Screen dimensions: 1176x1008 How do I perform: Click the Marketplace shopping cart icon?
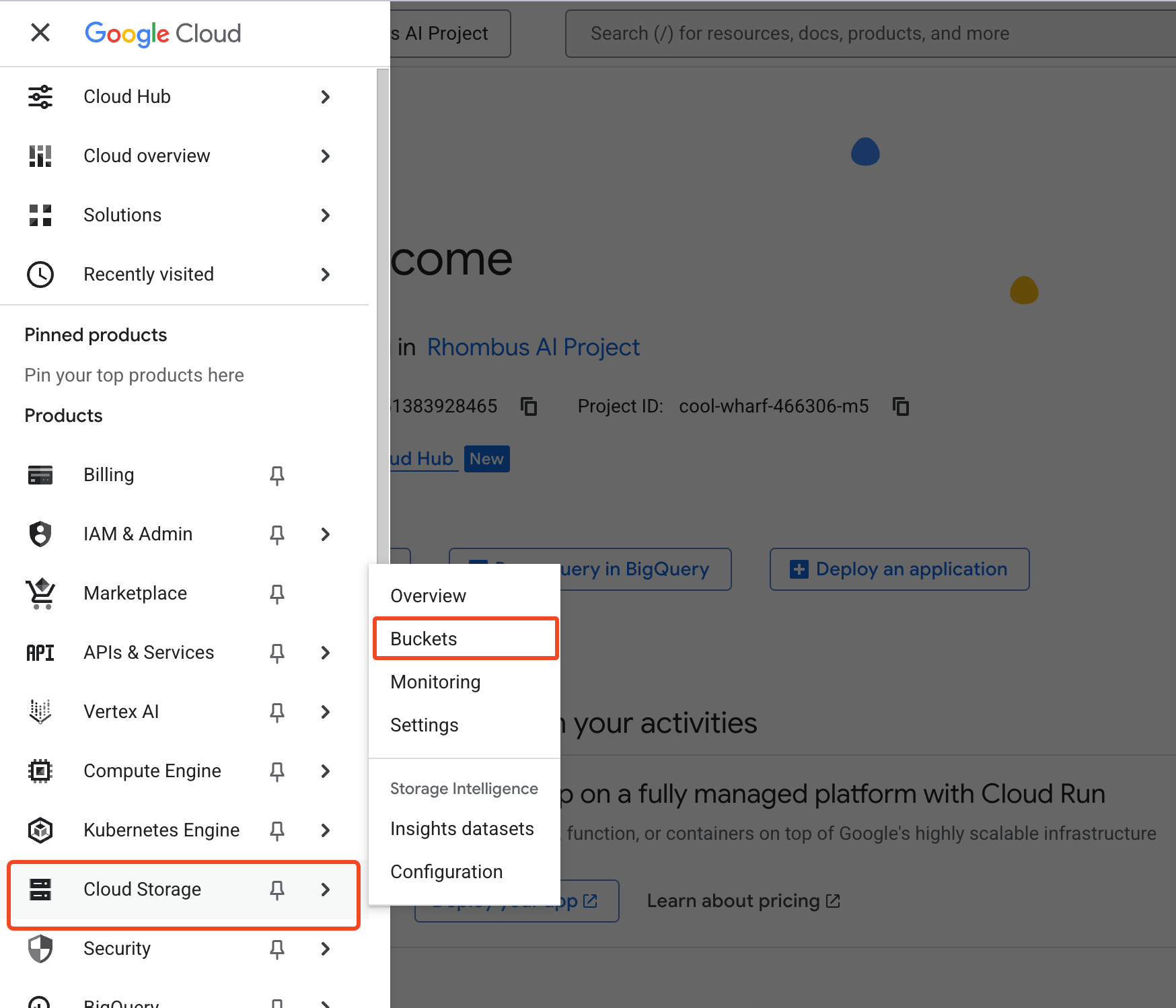coord(40,593)
